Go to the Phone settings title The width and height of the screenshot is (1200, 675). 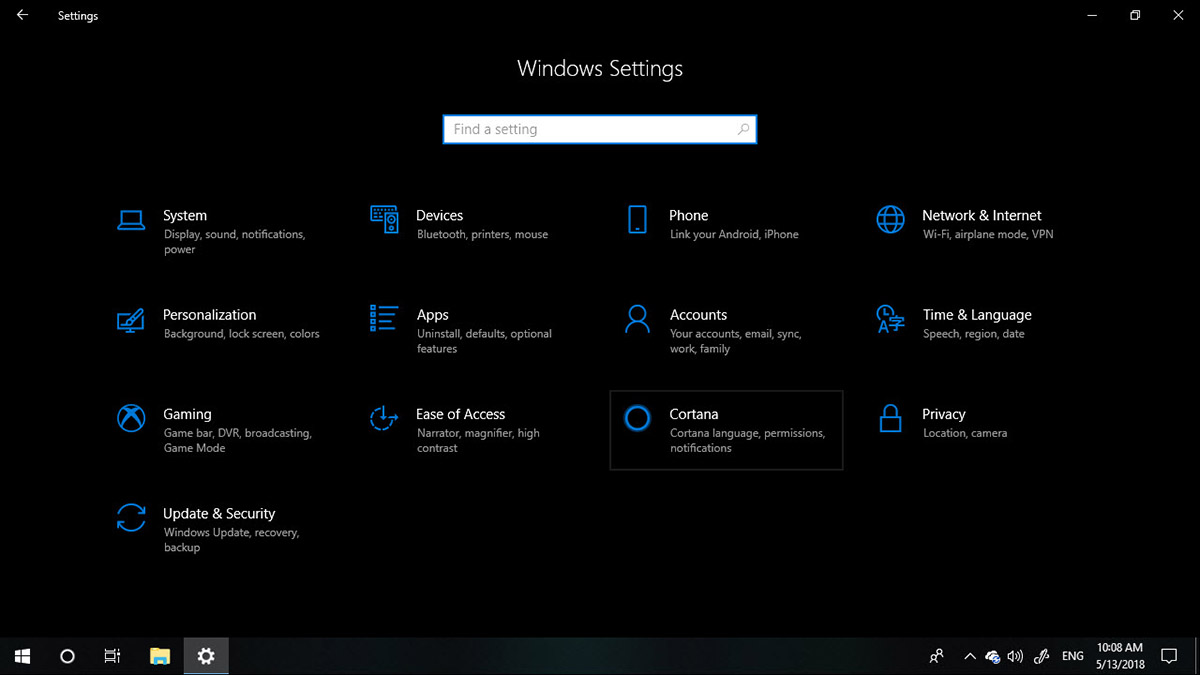tap(689, 215)
